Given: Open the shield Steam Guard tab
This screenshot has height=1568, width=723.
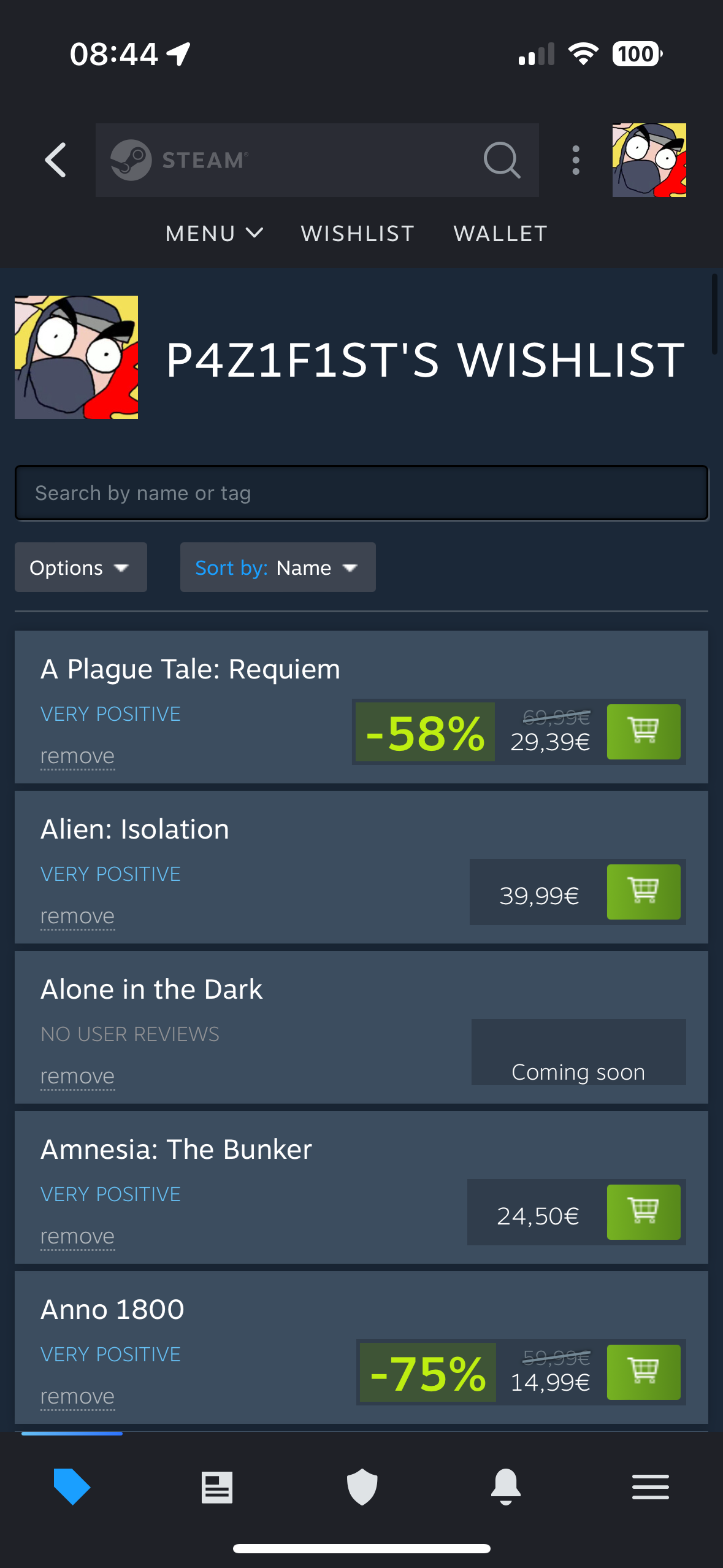Looking at the screenshot, I should [362, 1487].
